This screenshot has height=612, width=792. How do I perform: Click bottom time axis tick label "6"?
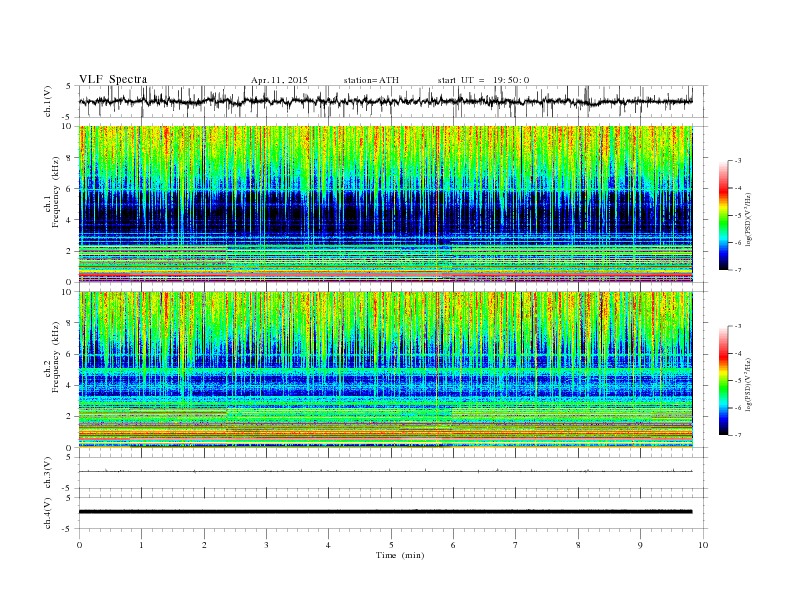pyautogui.click(x=453, y=545)
